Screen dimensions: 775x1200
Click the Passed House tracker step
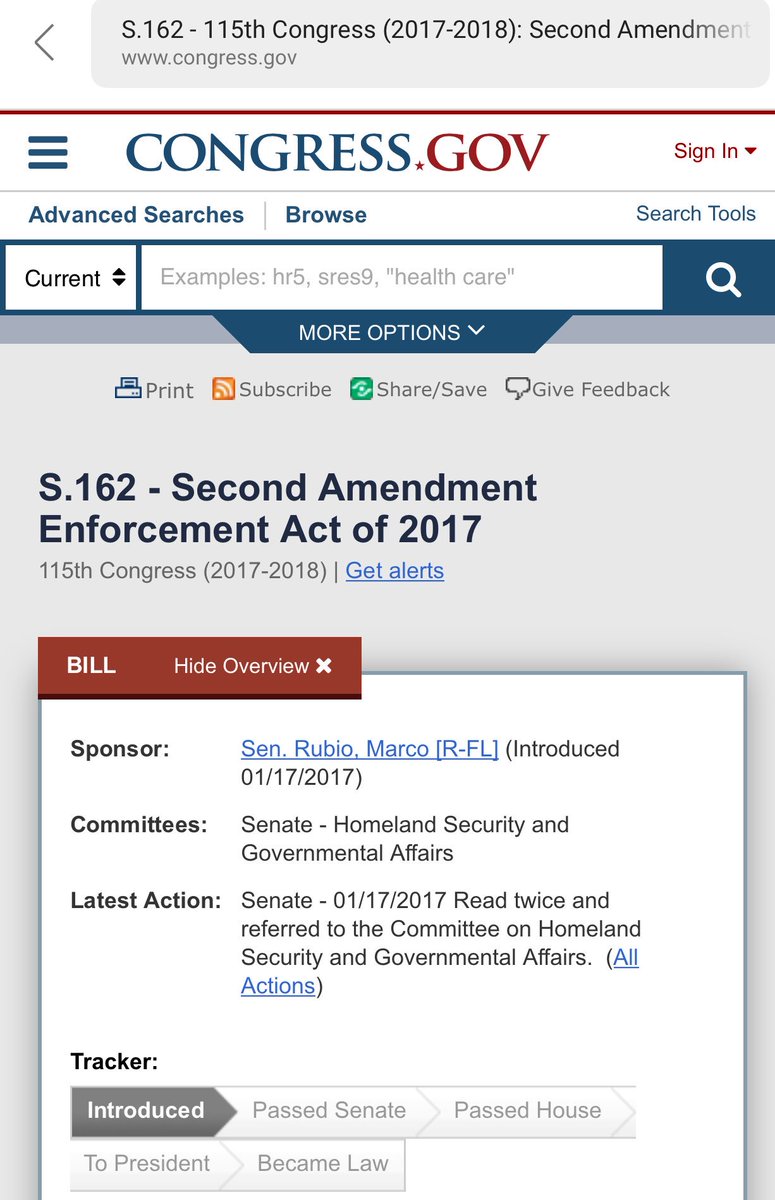pyautogui.click(x=528, y=1110)
